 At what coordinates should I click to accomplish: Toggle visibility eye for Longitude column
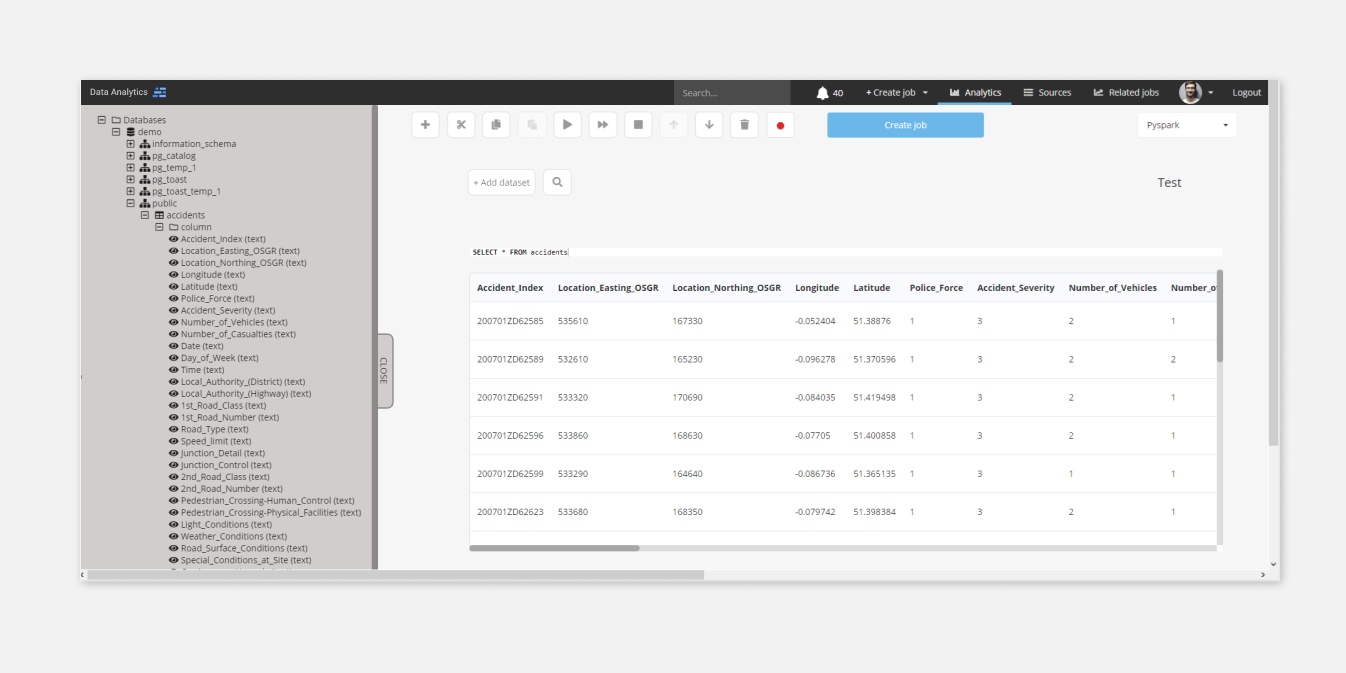[173, 275]
